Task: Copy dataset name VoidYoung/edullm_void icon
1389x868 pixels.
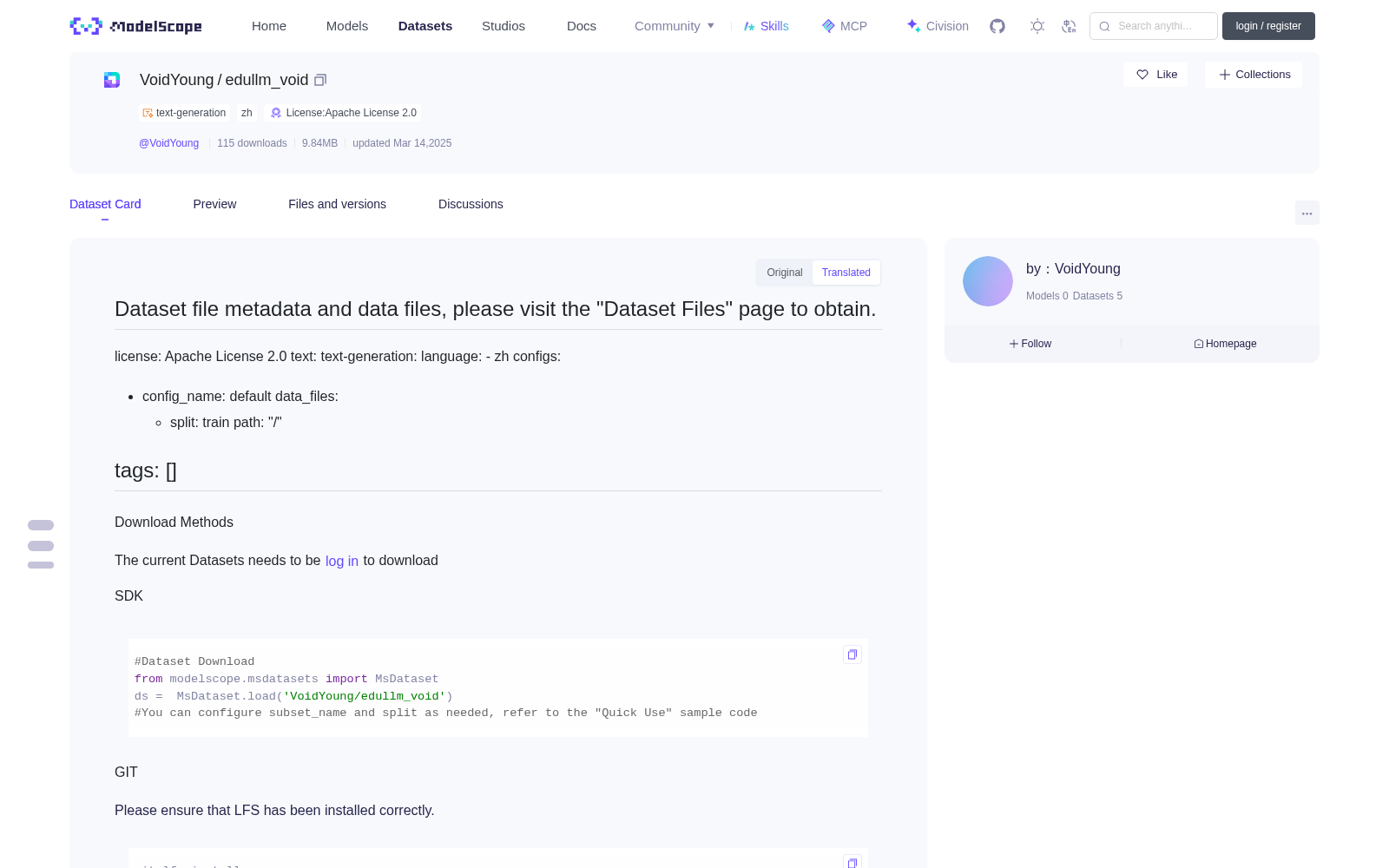Action: coord(320,80)
